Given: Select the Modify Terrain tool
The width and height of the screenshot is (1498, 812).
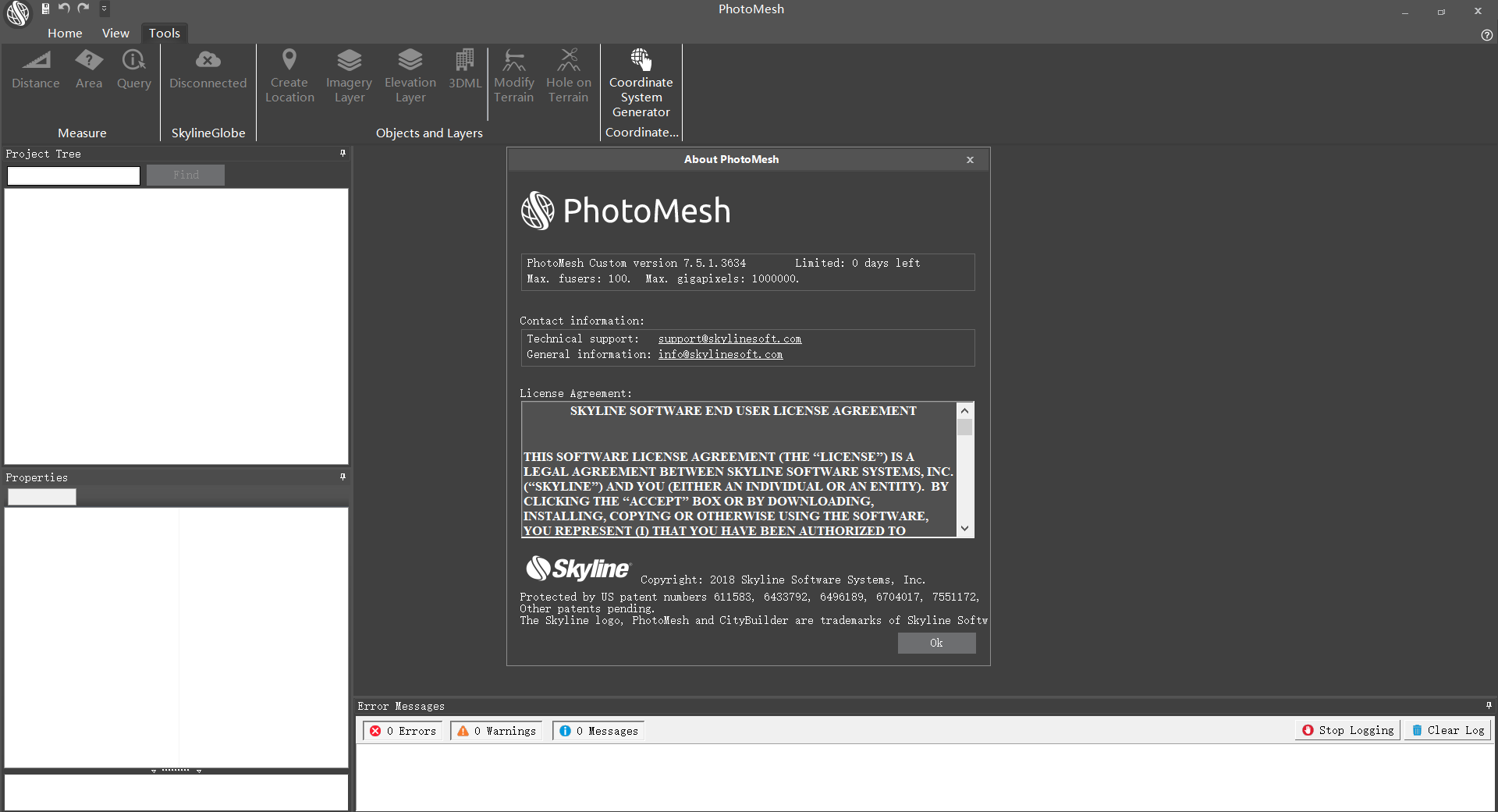Looking at the screenshot, I should [514, 74].
